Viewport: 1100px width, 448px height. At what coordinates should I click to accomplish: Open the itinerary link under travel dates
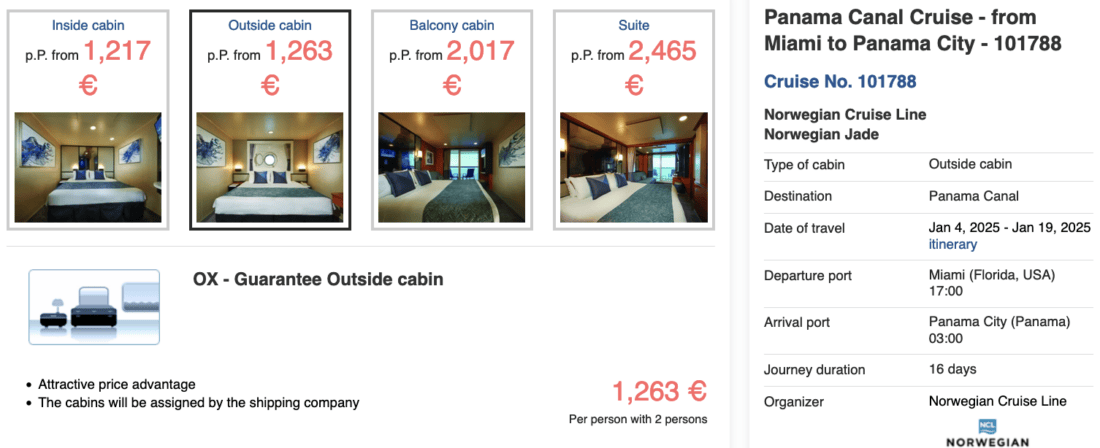(953, 245)
